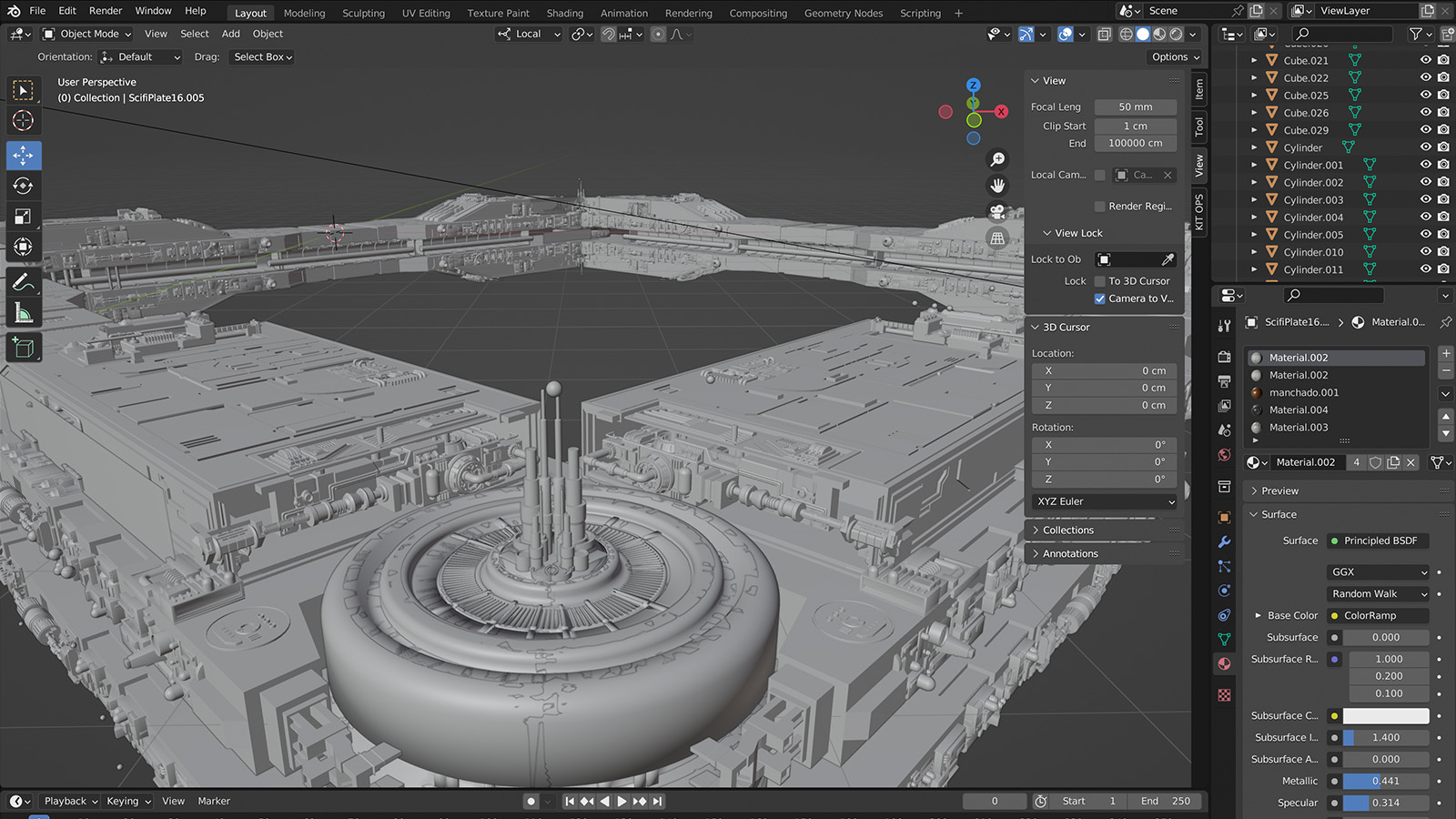The image size is (1456, 819).
Task: Click the Add Cube tool
Action: [24, 348]
